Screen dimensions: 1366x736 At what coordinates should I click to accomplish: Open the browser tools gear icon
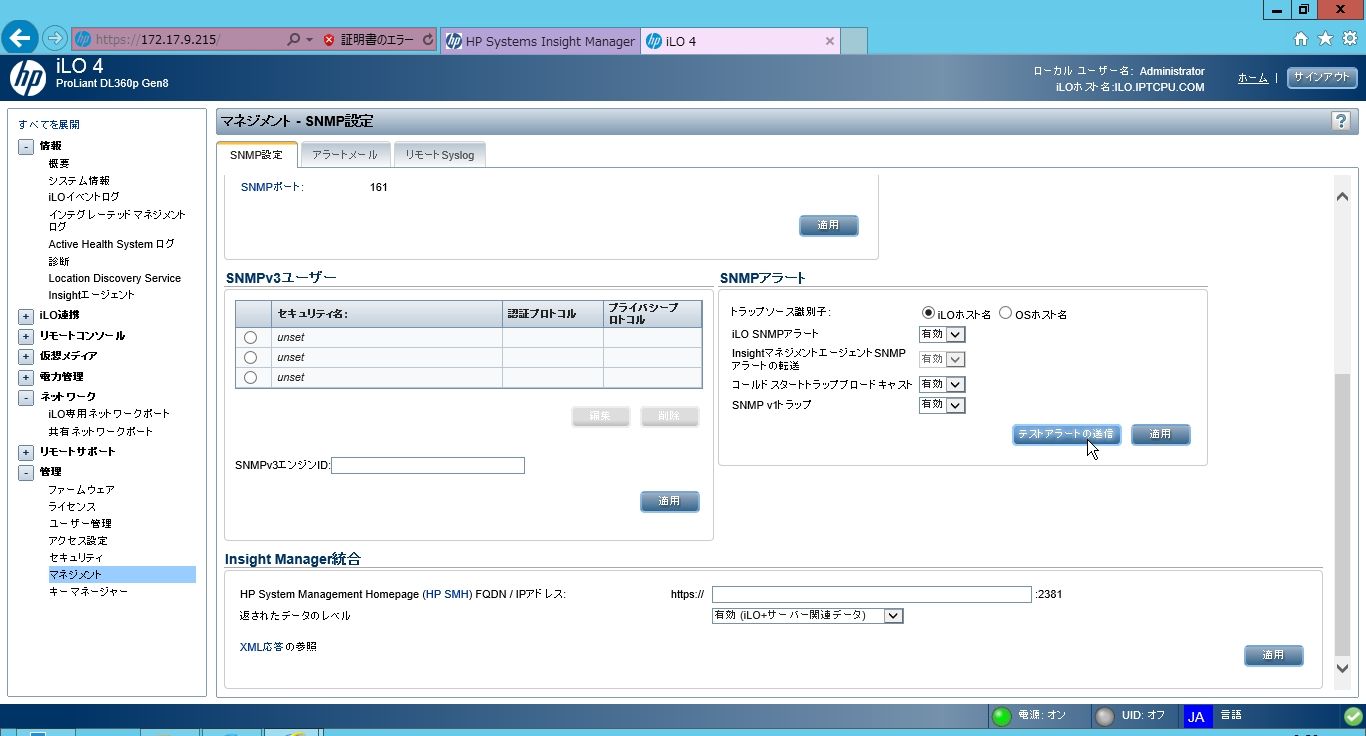(1349, 39)
